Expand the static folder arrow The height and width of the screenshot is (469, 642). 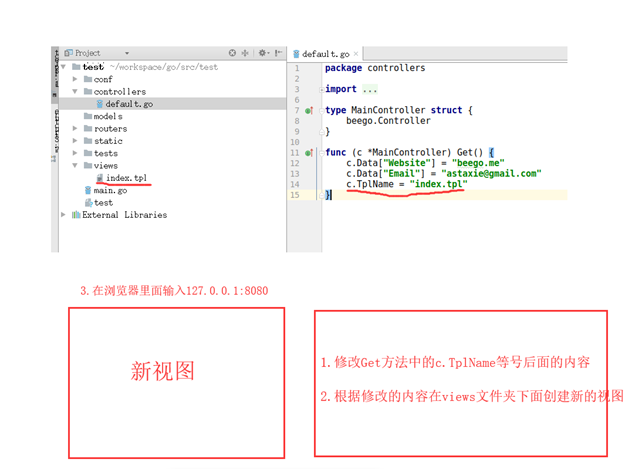tap(75, 140)
